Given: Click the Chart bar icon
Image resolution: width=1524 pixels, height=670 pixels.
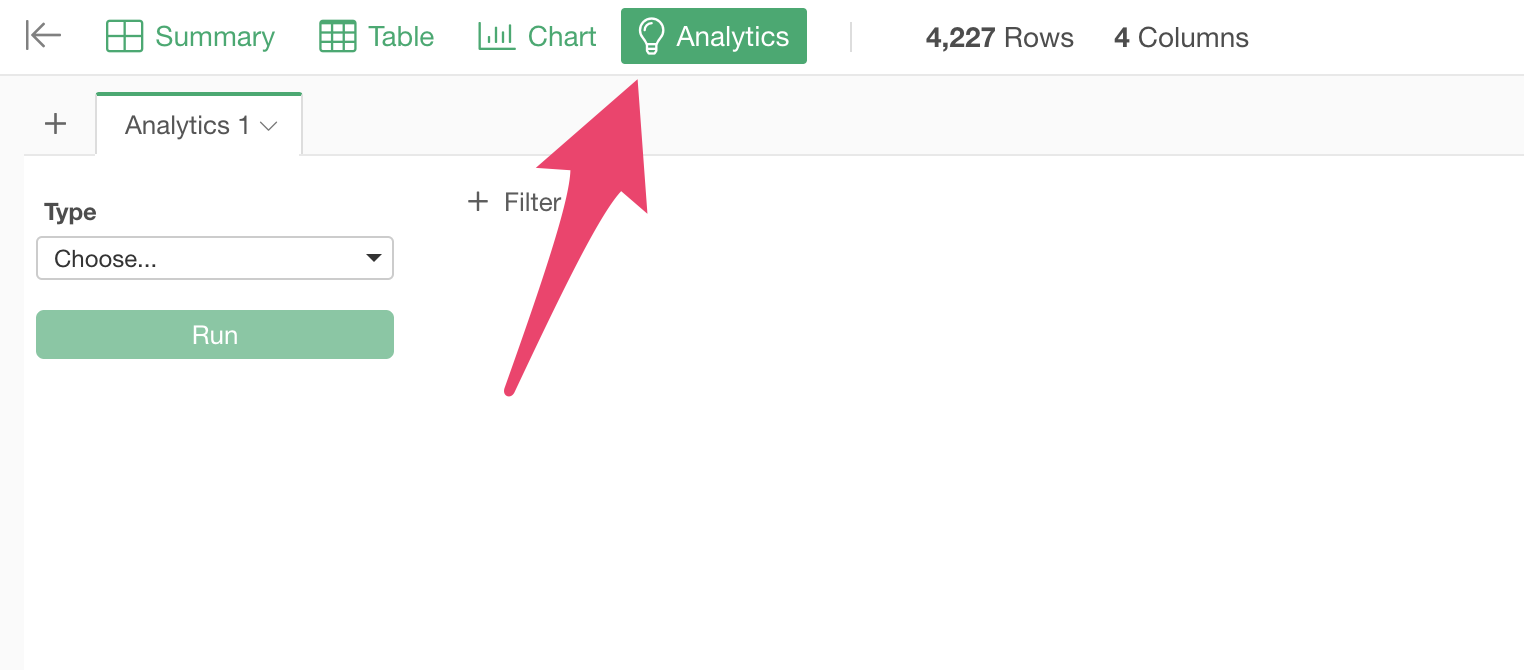Looking at the screenshot, I should (496, 36).
